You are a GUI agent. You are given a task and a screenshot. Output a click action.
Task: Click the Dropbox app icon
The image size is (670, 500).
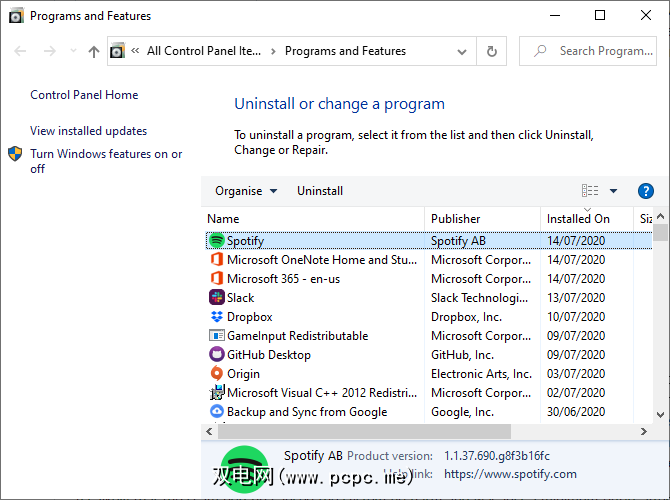pos(217,317)
